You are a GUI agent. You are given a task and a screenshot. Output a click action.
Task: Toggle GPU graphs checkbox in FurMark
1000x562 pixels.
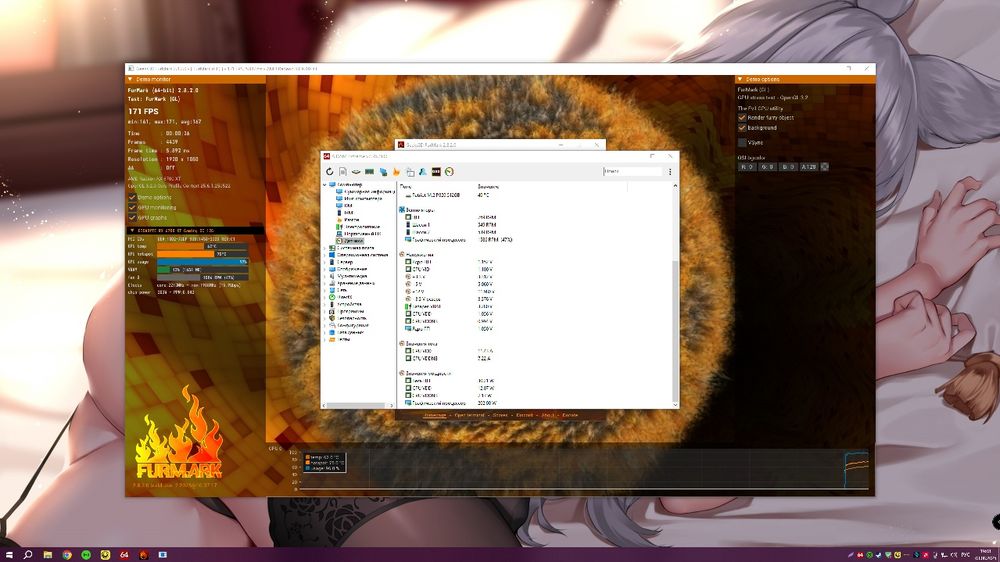pyautogui.click(x=132, y=218)
